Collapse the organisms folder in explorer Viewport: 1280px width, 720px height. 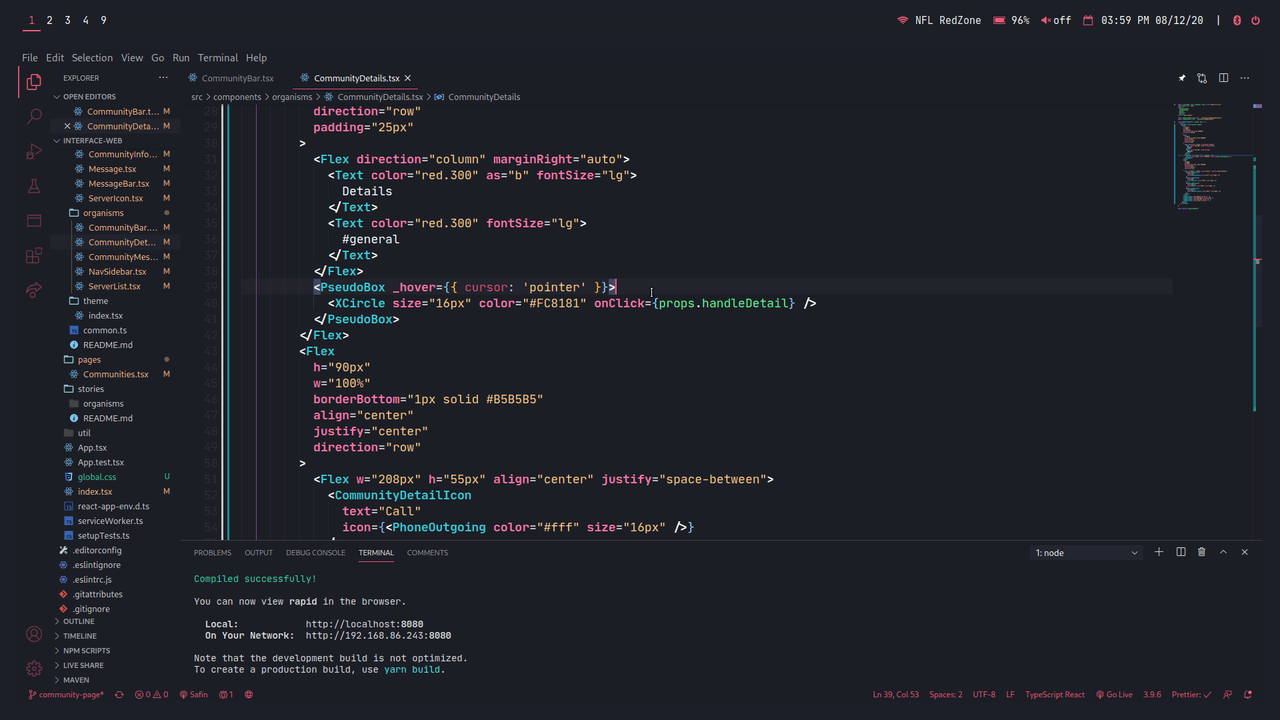(x=103, y=213)
